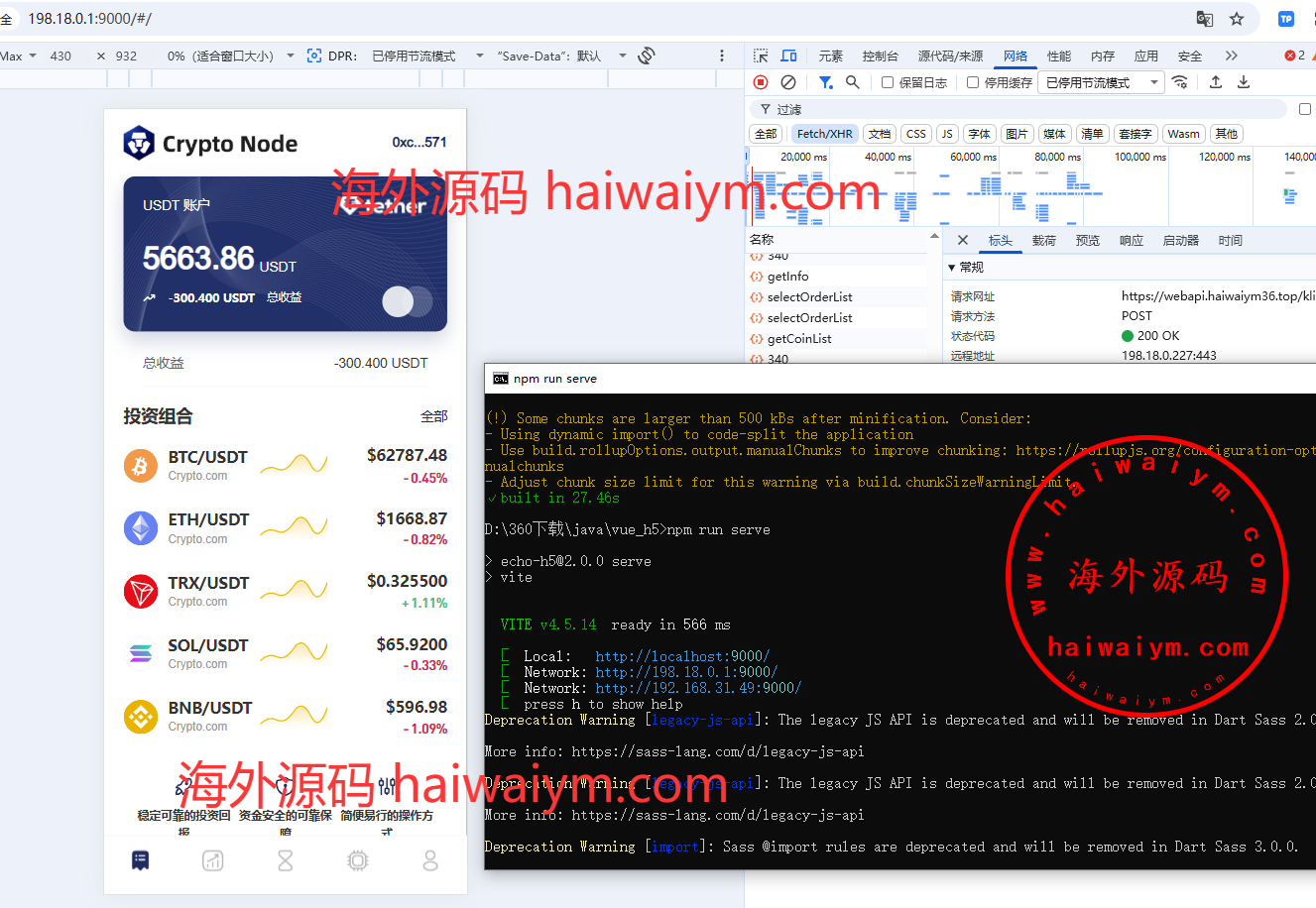Close the request details pane

pos(962,240)
